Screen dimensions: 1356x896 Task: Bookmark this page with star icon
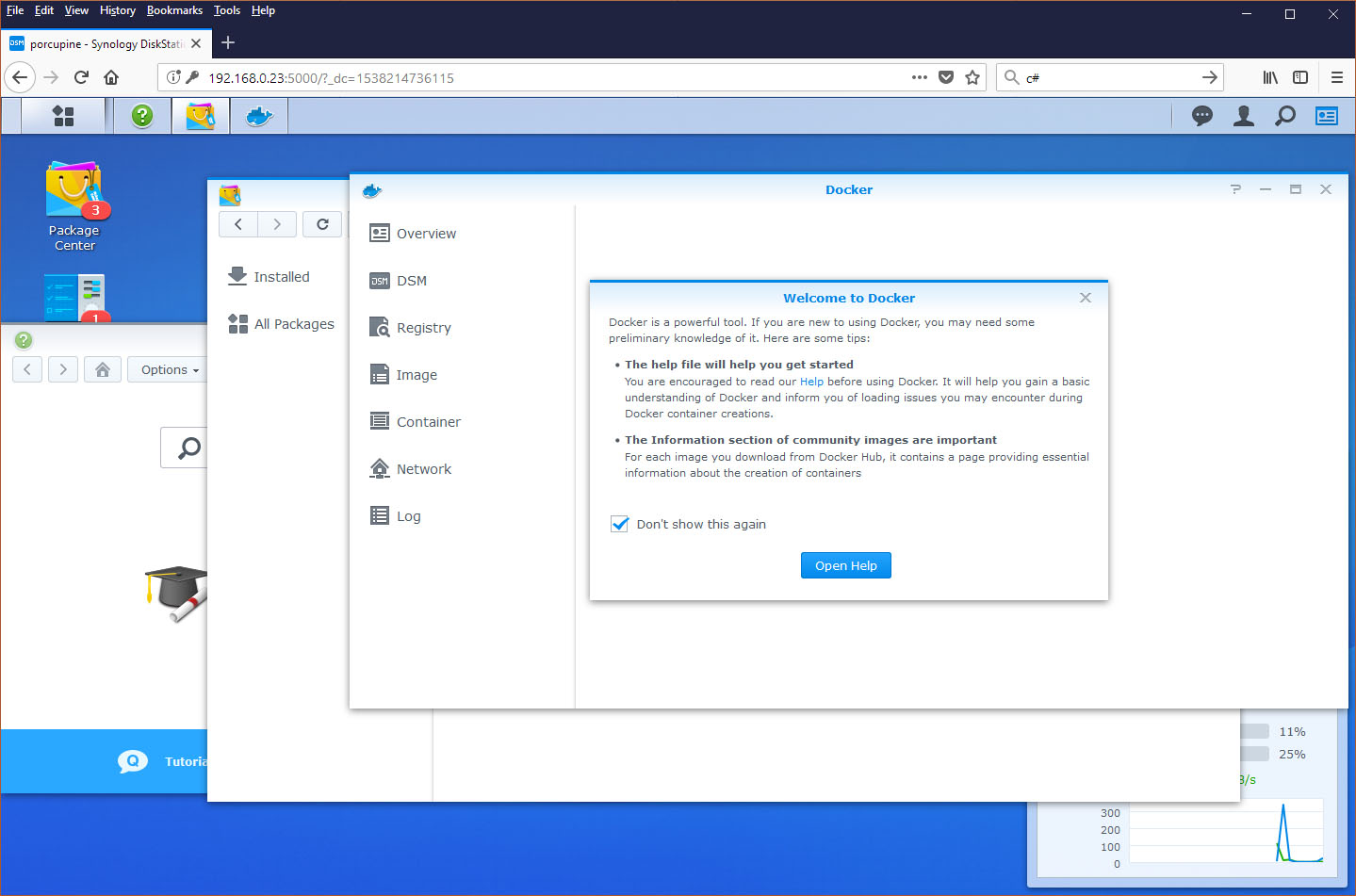pos(972,77)
